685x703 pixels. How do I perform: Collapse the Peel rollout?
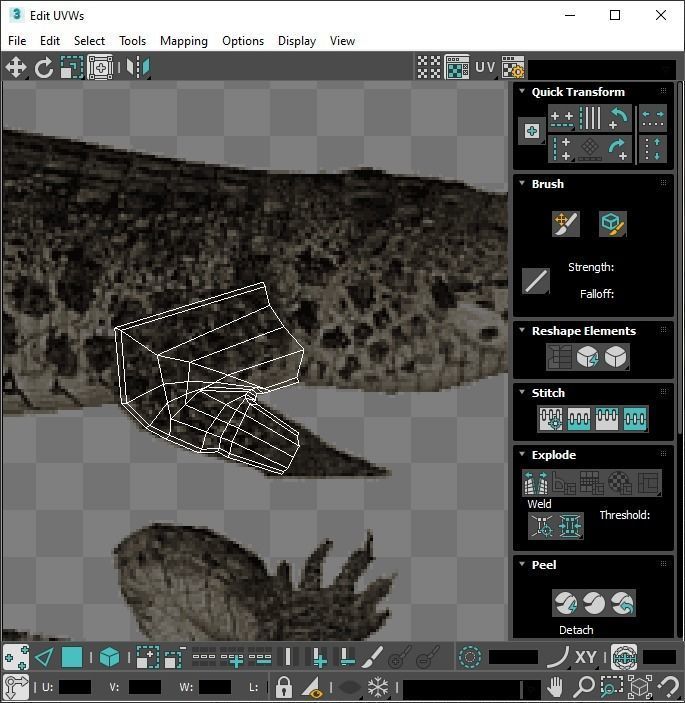522,564
